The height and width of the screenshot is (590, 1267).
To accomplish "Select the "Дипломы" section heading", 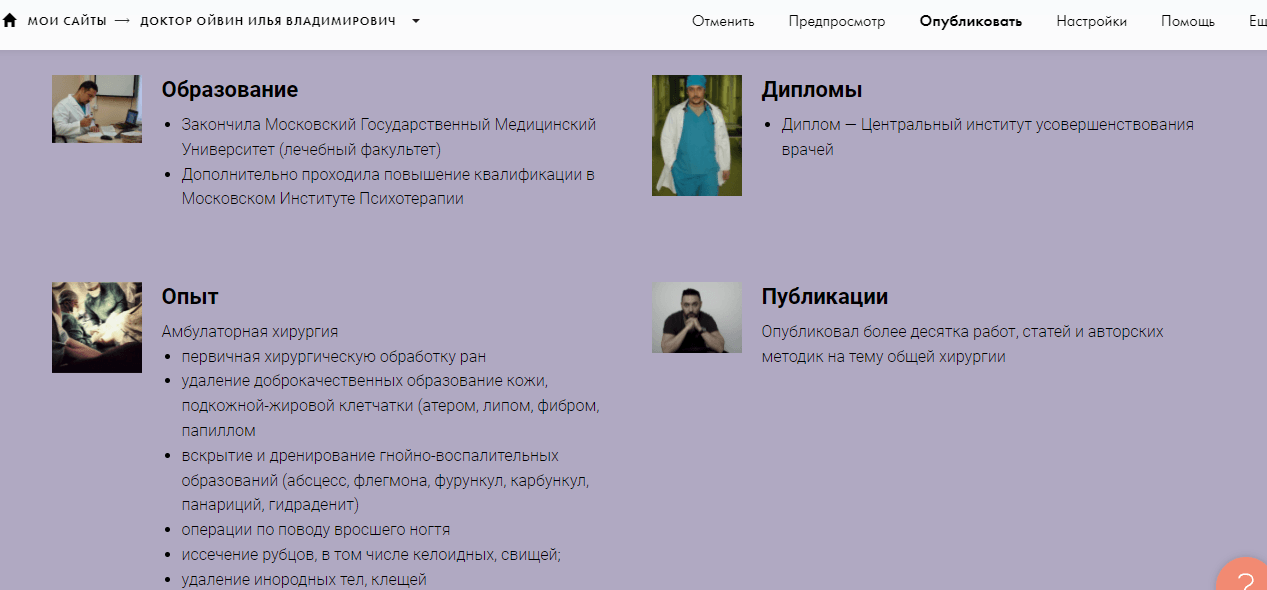I will click(x=811, y=89).
